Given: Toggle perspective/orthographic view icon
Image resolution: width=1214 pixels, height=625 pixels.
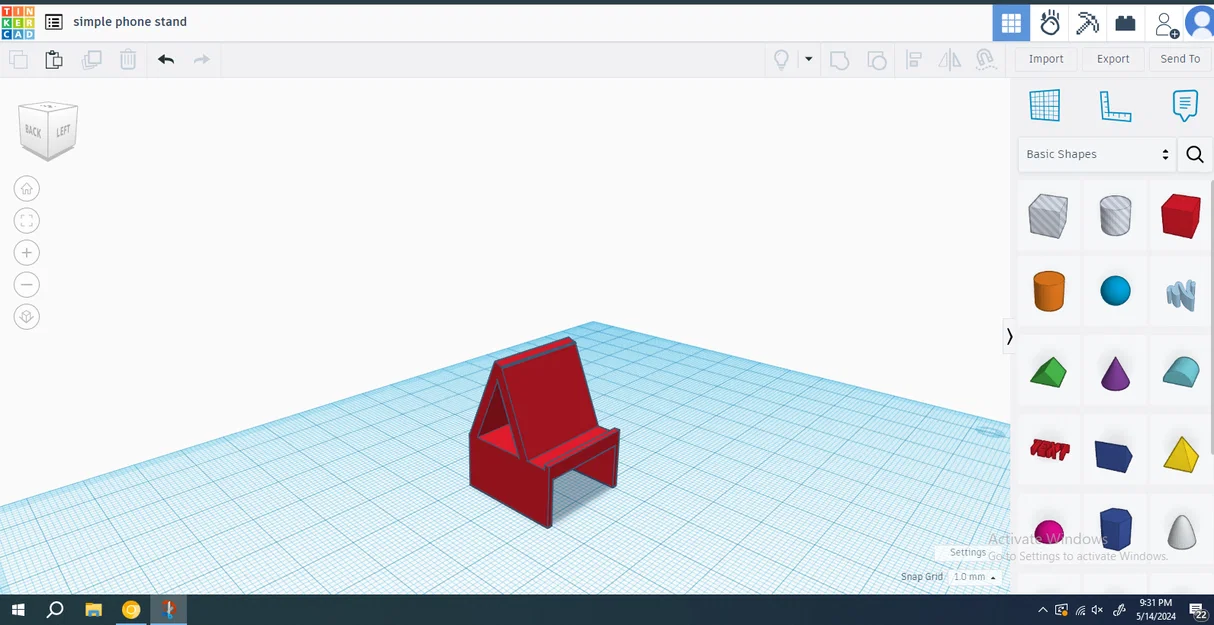Looking at the screenshot, I should pyautogui.click(x=27, y=316).
